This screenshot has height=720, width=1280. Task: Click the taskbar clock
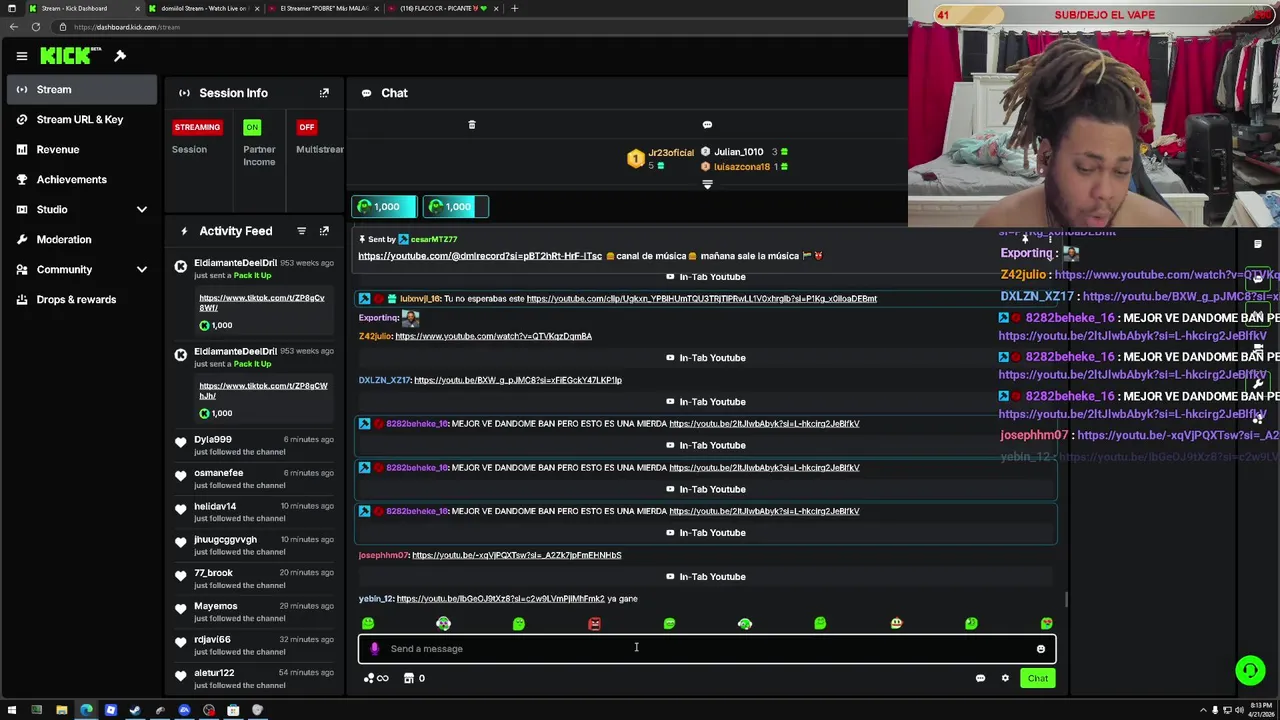[1259, 710]
